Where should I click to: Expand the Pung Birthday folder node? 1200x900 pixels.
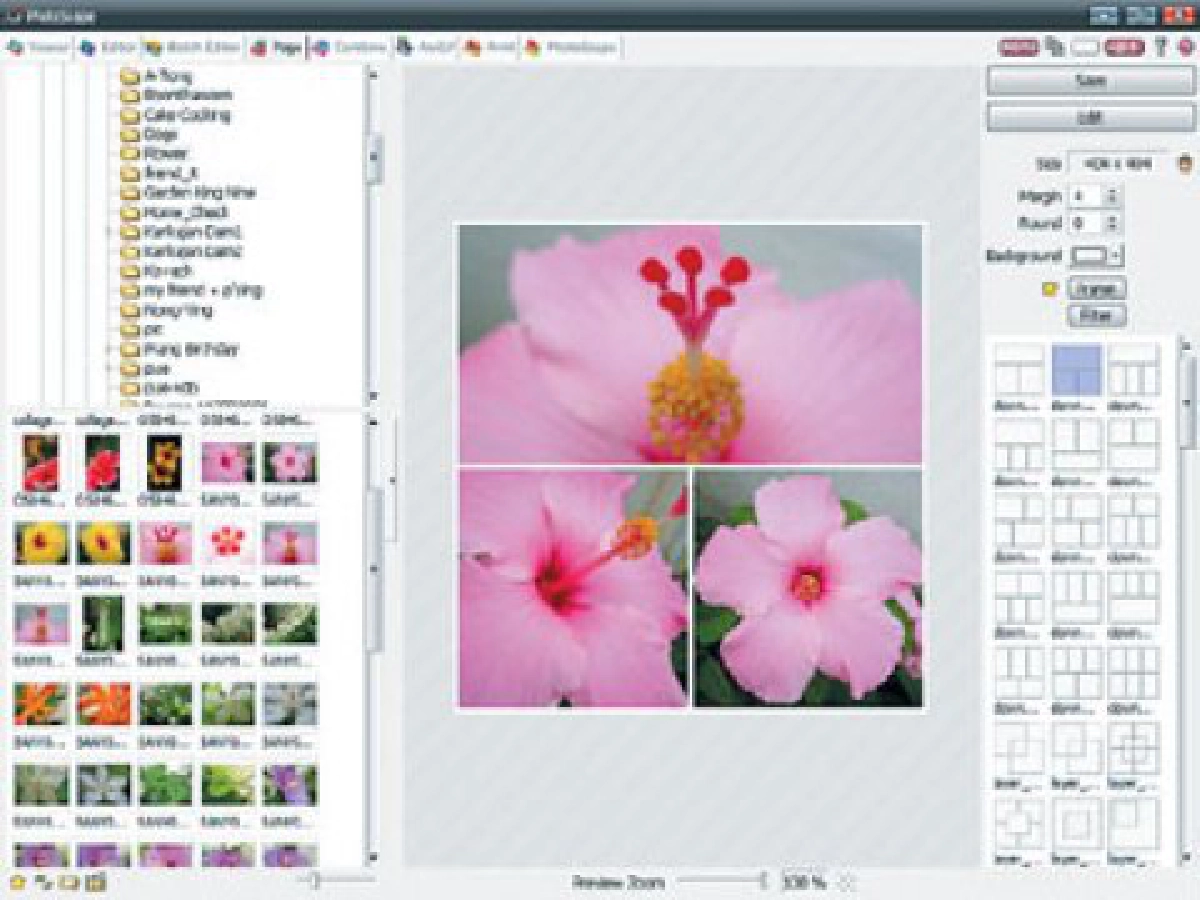(108, 349)
